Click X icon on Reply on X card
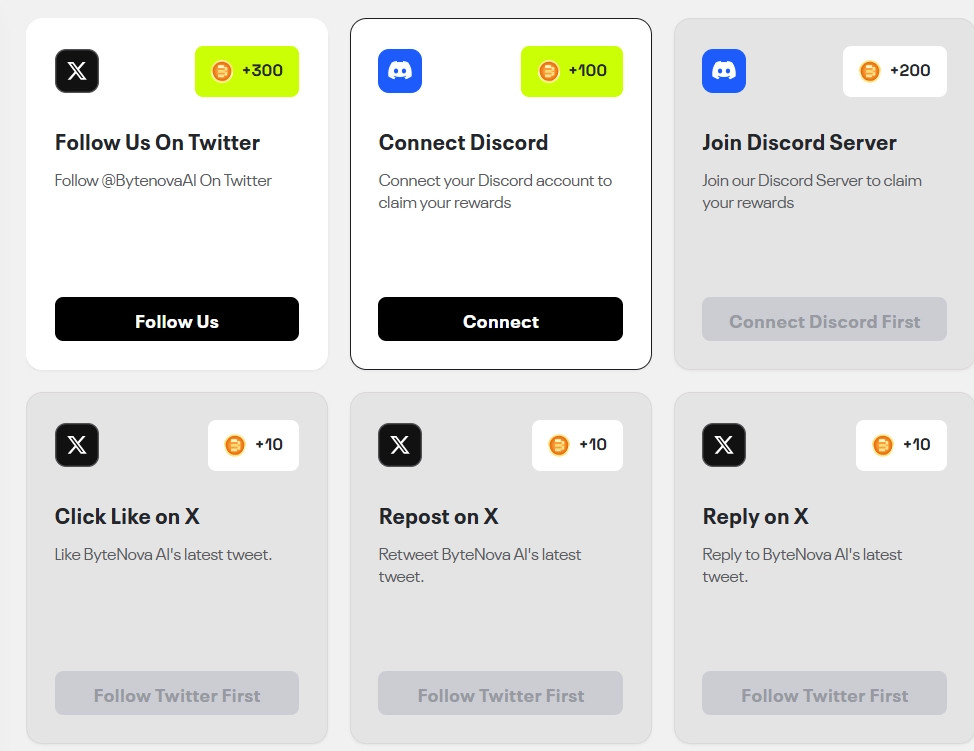Screen dimensions: 974x751 [x=724, y=445]
